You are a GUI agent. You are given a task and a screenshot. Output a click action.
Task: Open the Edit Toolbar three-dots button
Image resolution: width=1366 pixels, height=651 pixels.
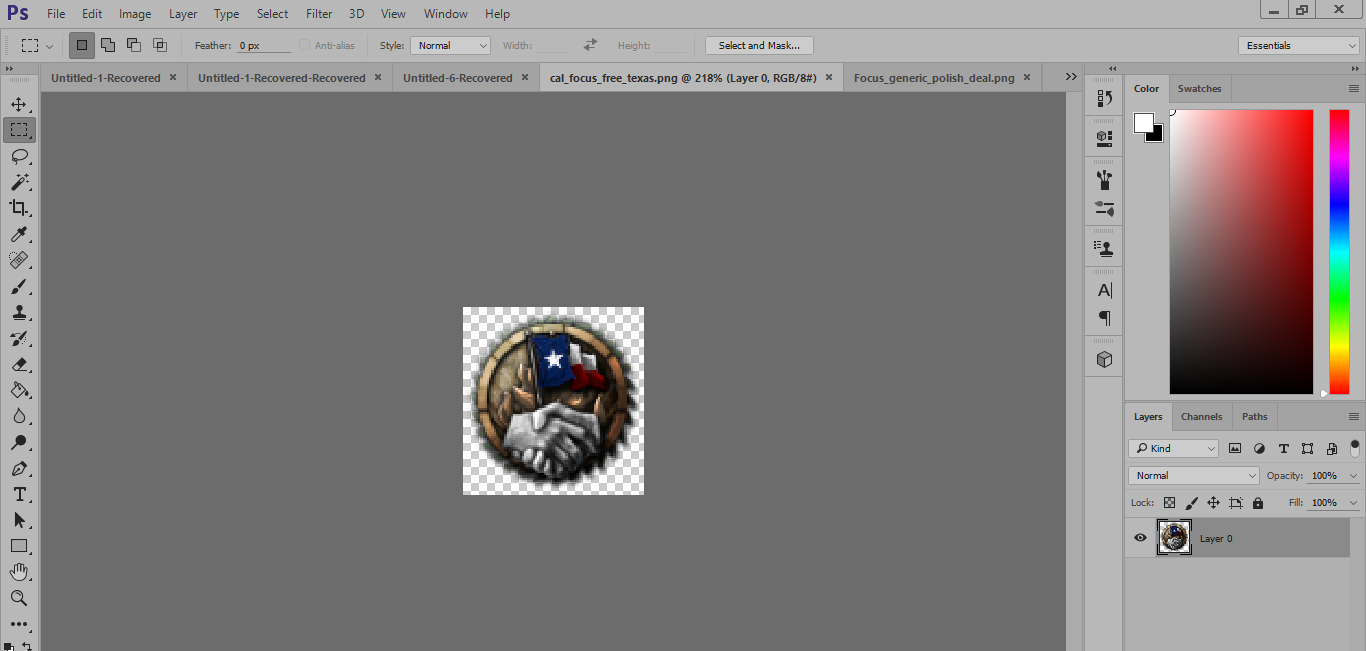[19, 624]
